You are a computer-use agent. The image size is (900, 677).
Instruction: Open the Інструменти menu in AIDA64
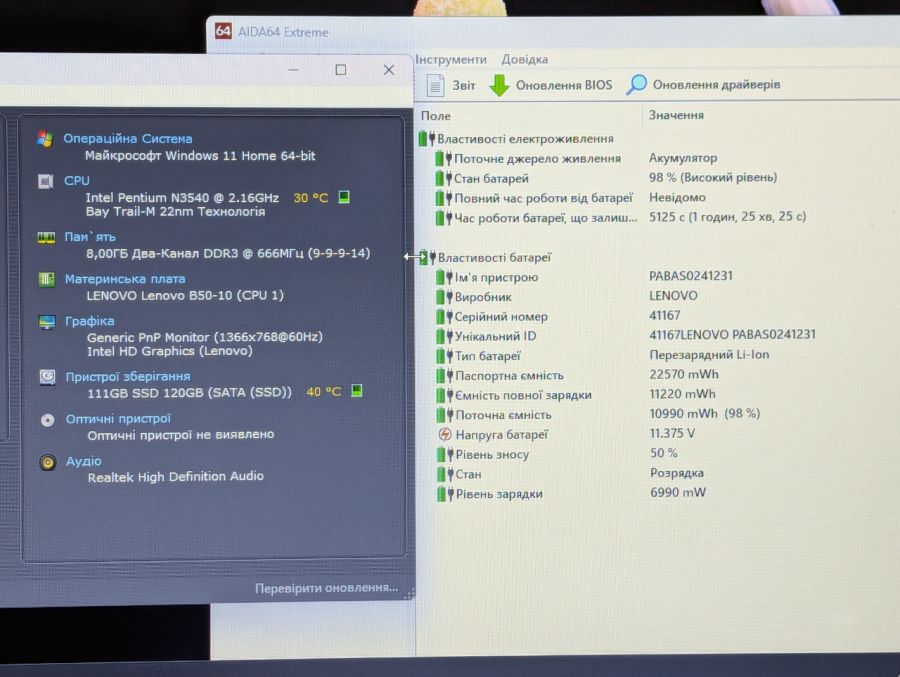click(451, 59)
